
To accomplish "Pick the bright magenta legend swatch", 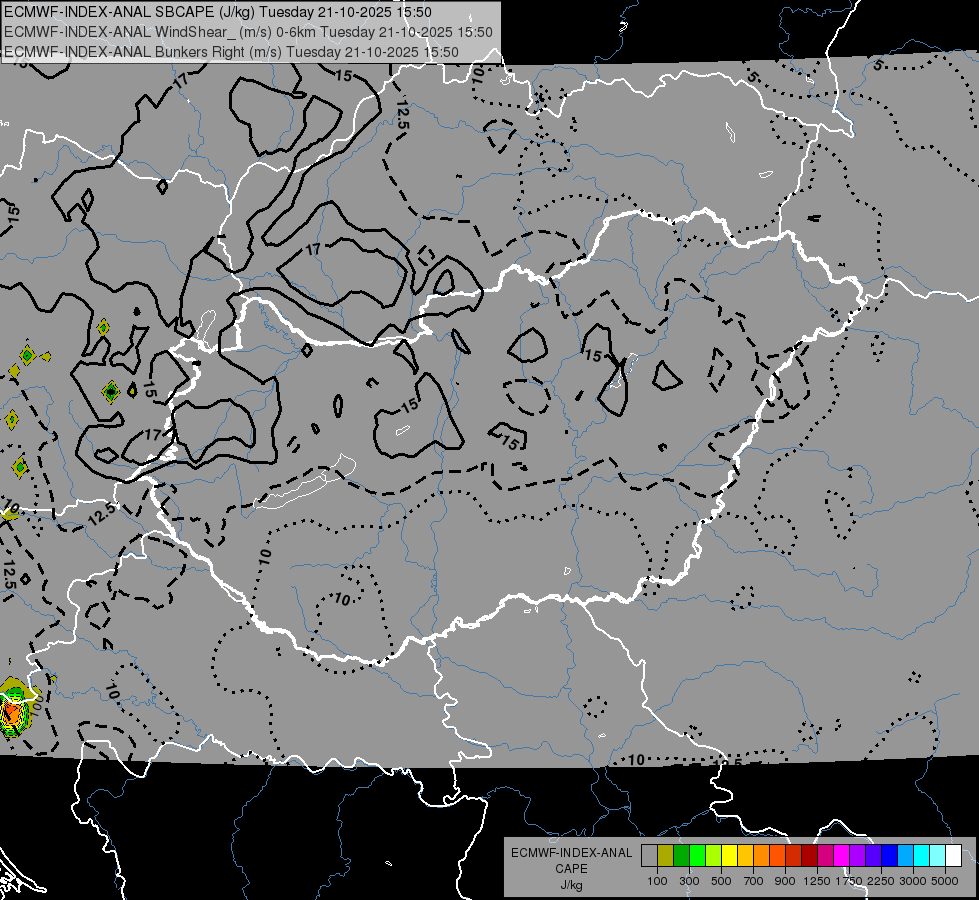I will 841,855.
